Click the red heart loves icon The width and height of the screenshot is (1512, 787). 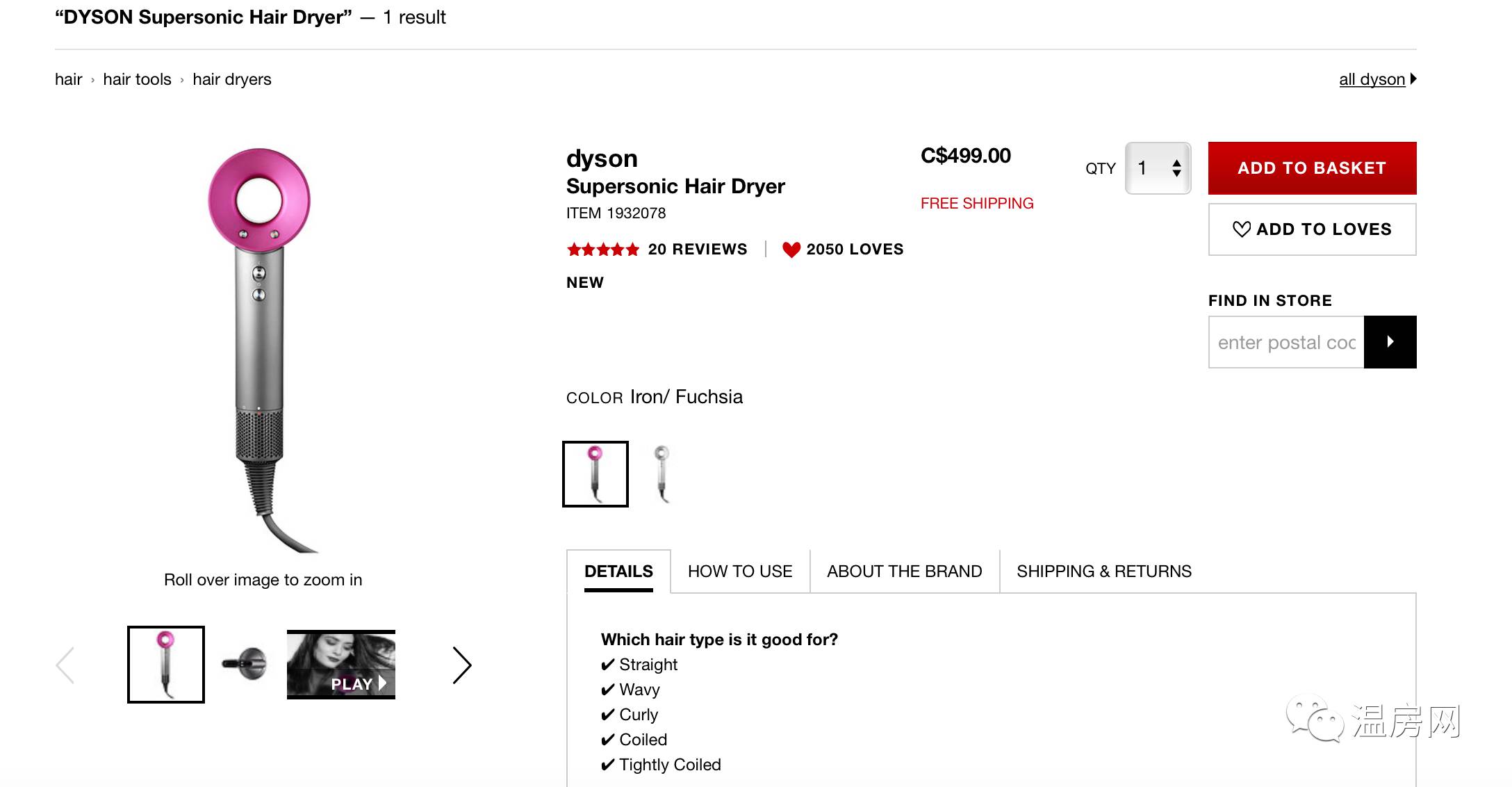click(x=791, y=250)
